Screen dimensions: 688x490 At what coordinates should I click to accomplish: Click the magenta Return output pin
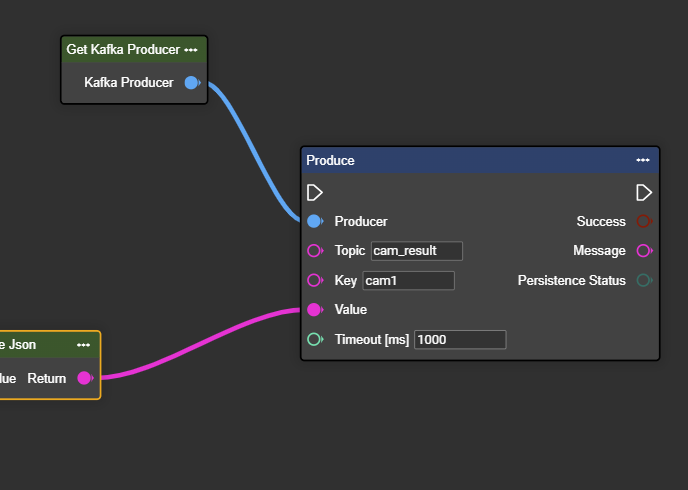click(x=84, y=378)
